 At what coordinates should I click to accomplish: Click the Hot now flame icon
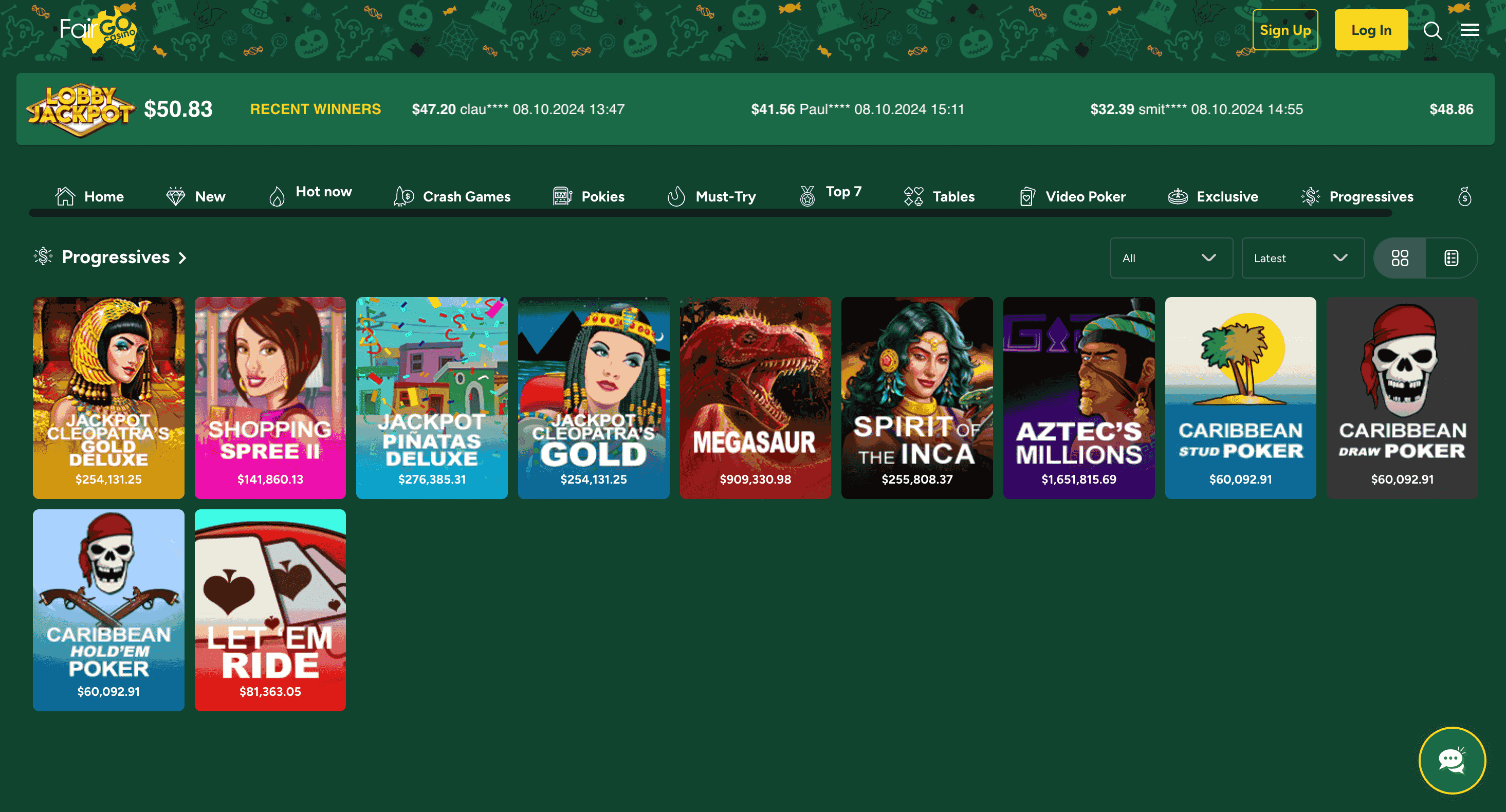coord(277,196)
